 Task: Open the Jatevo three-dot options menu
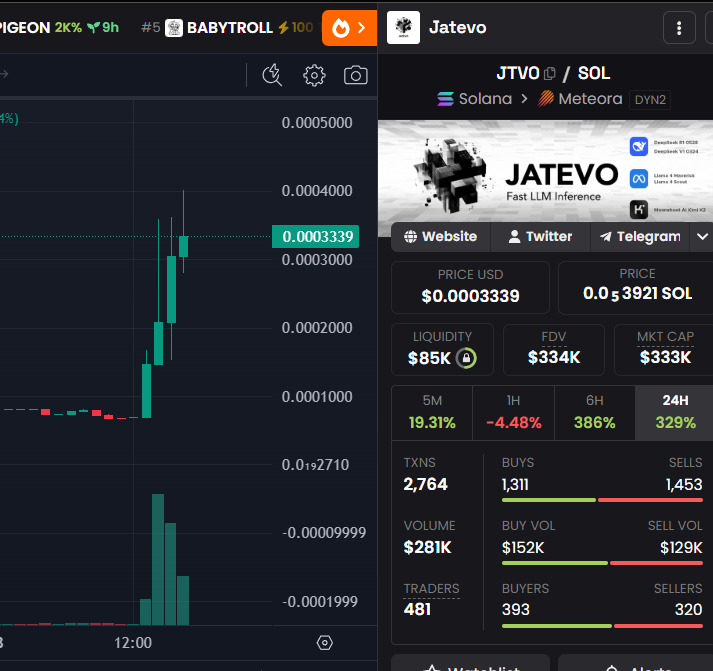pyautogui.click(x=679, y=28)
